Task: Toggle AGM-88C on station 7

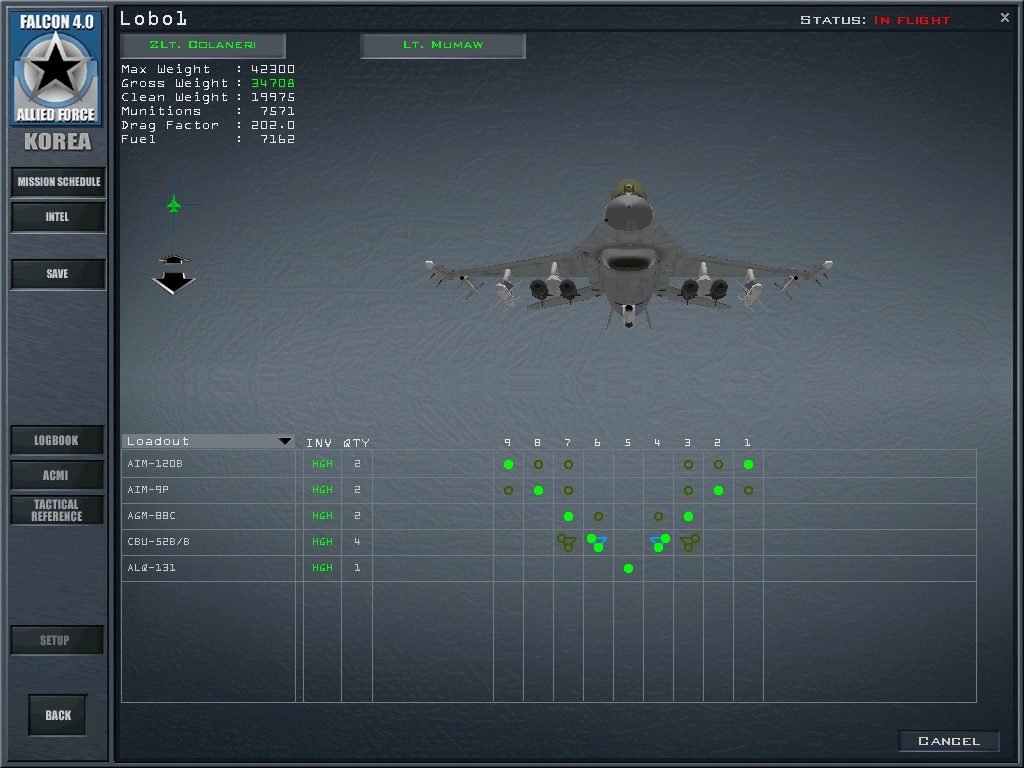Action: point(568,517)
